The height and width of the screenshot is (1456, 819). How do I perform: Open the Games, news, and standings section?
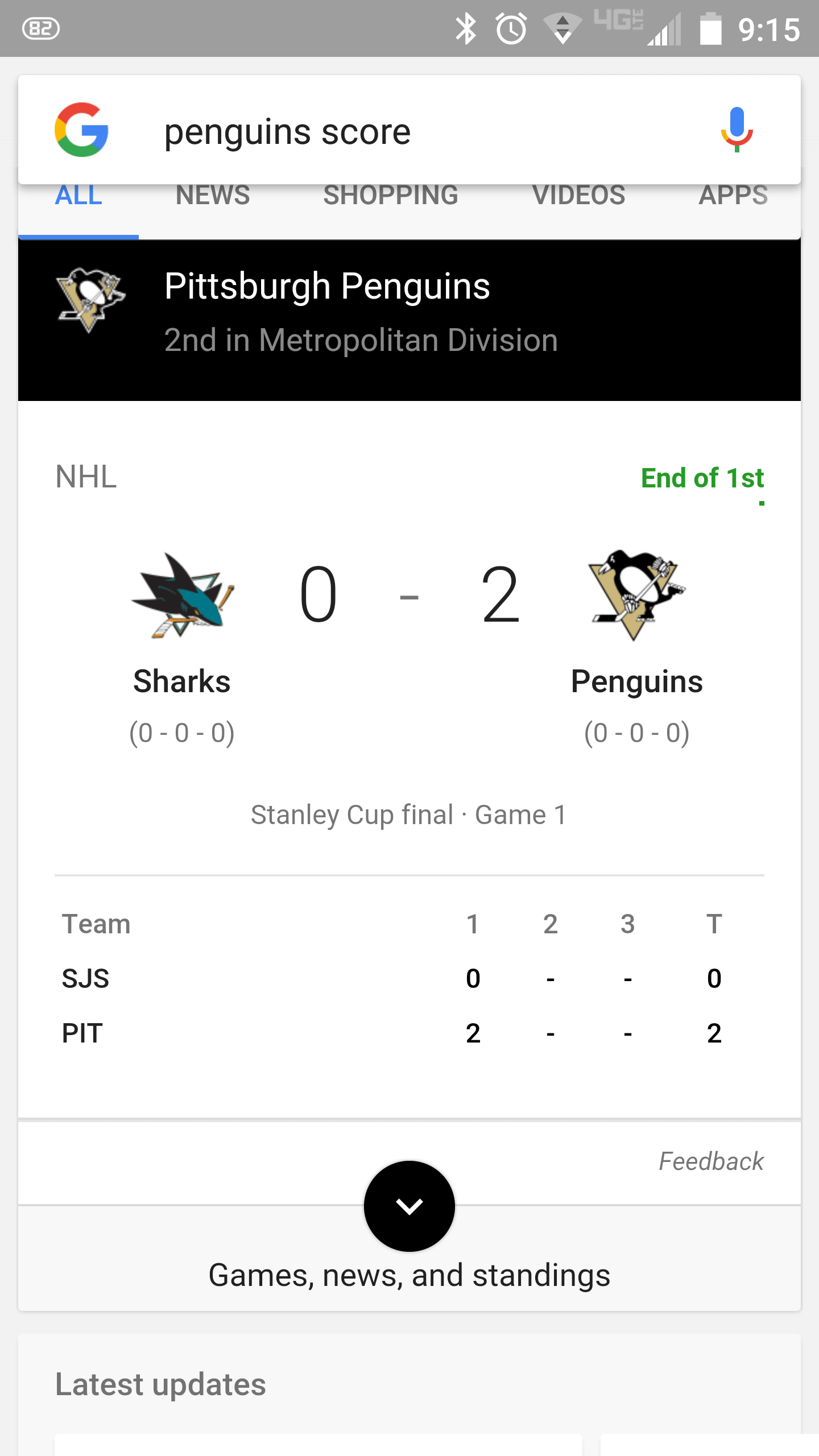point(409,1275)
